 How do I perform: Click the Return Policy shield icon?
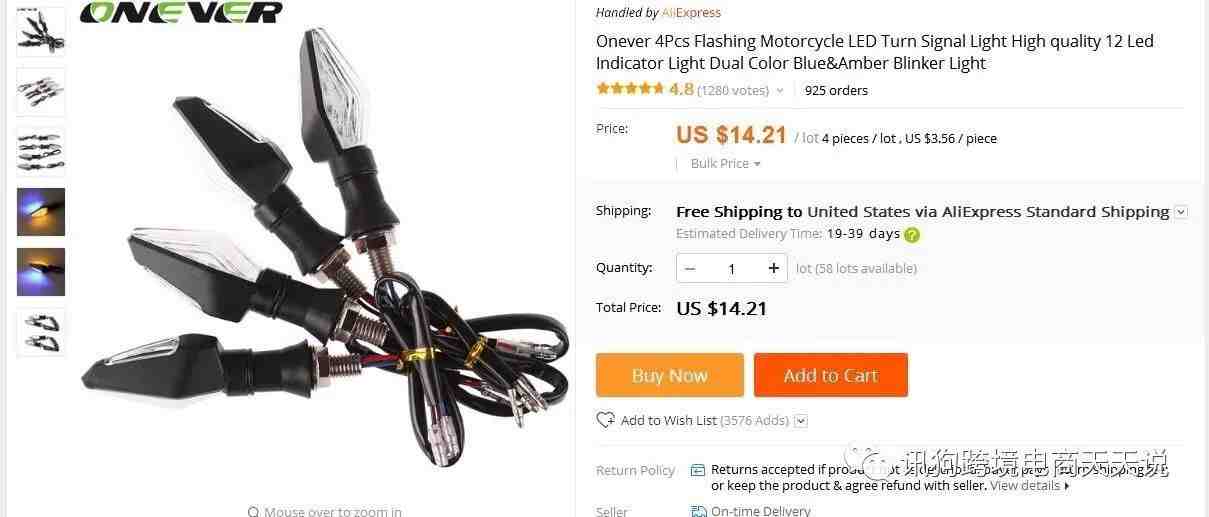[x=698, y=470]
